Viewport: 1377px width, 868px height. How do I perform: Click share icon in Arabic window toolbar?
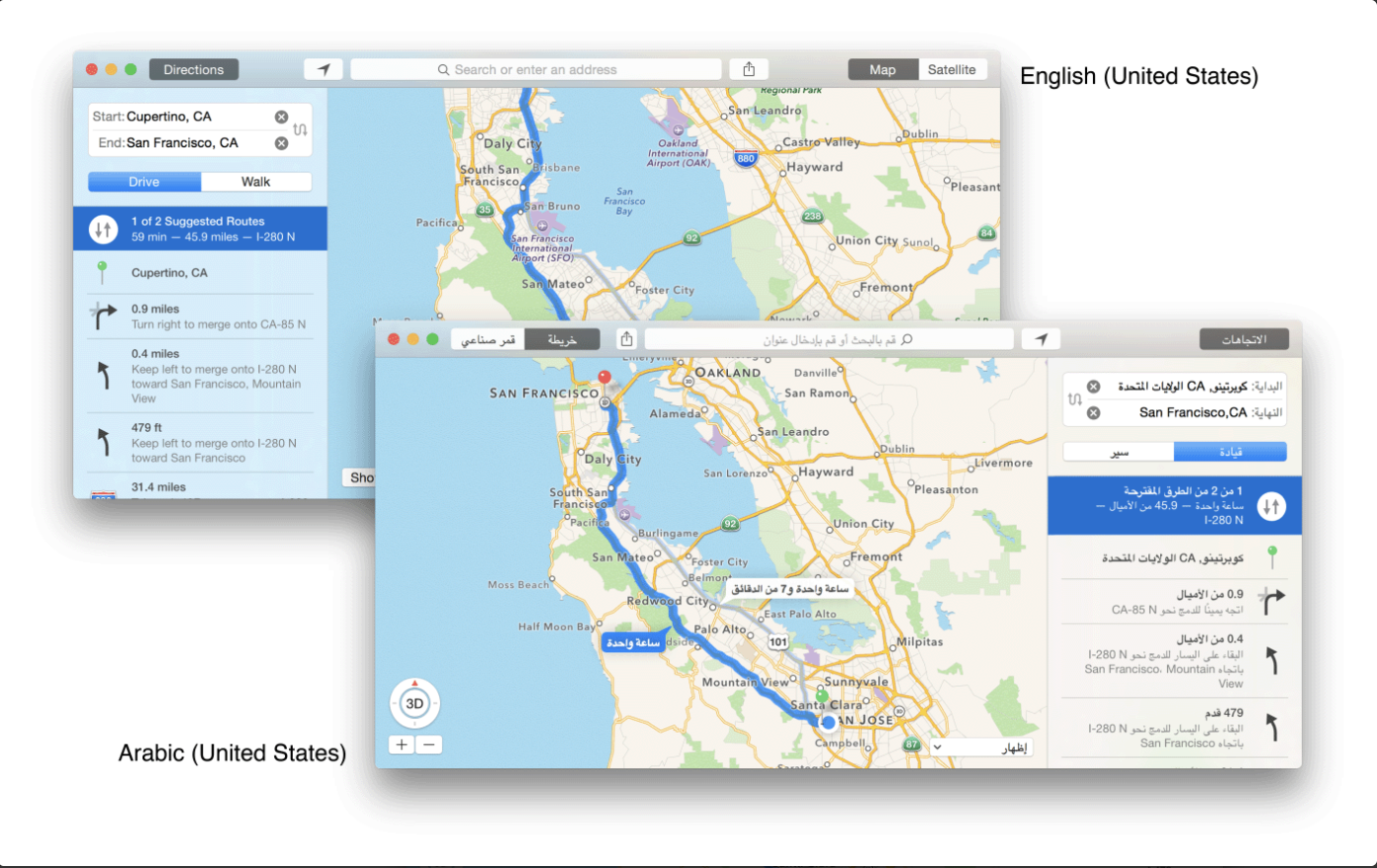[626, 339]
